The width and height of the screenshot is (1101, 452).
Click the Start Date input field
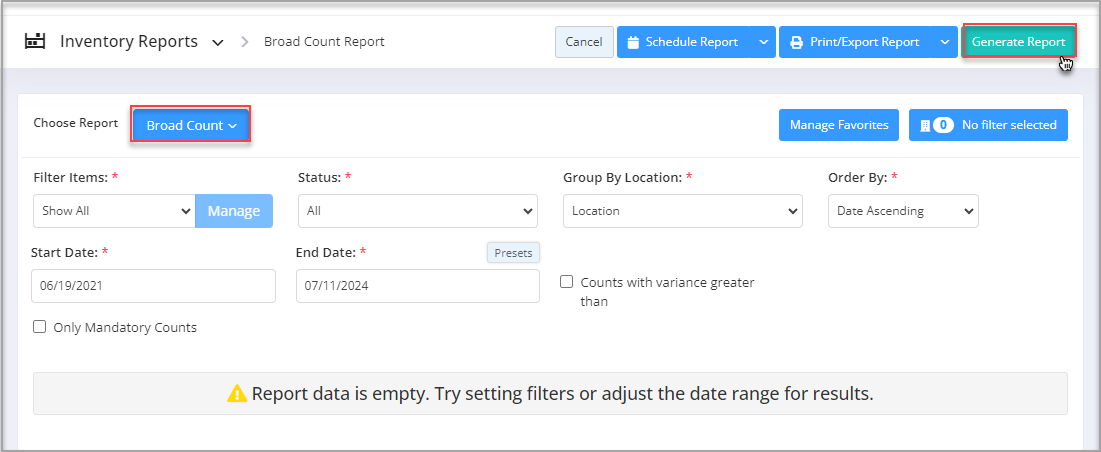pyautogui.click(x=153, y=286)
